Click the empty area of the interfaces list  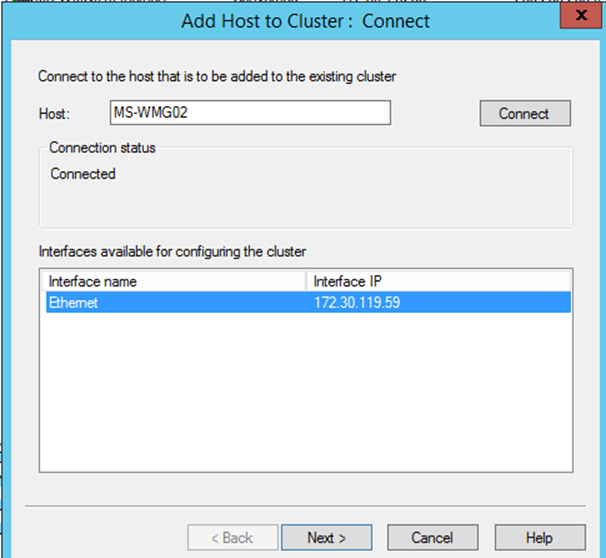305,390
